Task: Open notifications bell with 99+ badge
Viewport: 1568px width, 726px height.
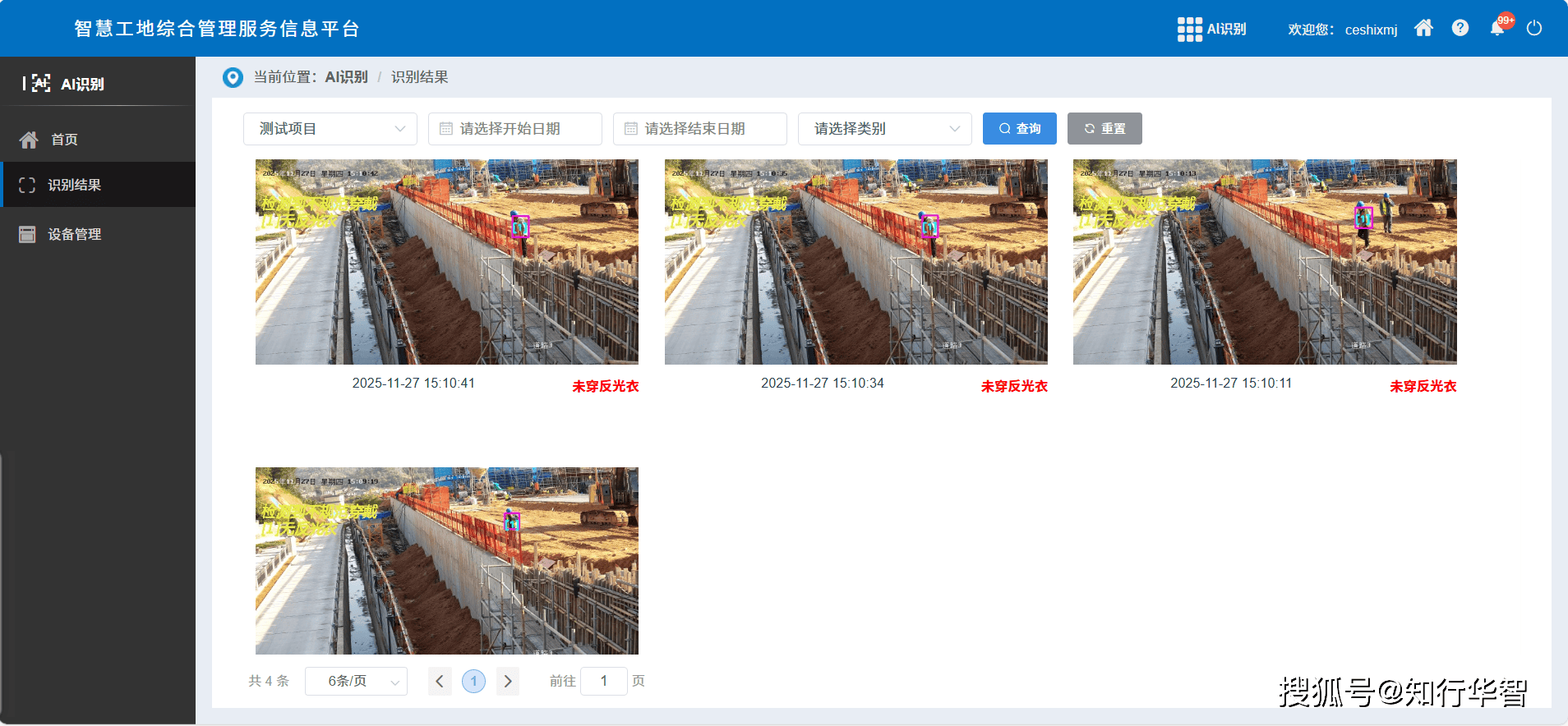Action: [x=1497, y=29]
